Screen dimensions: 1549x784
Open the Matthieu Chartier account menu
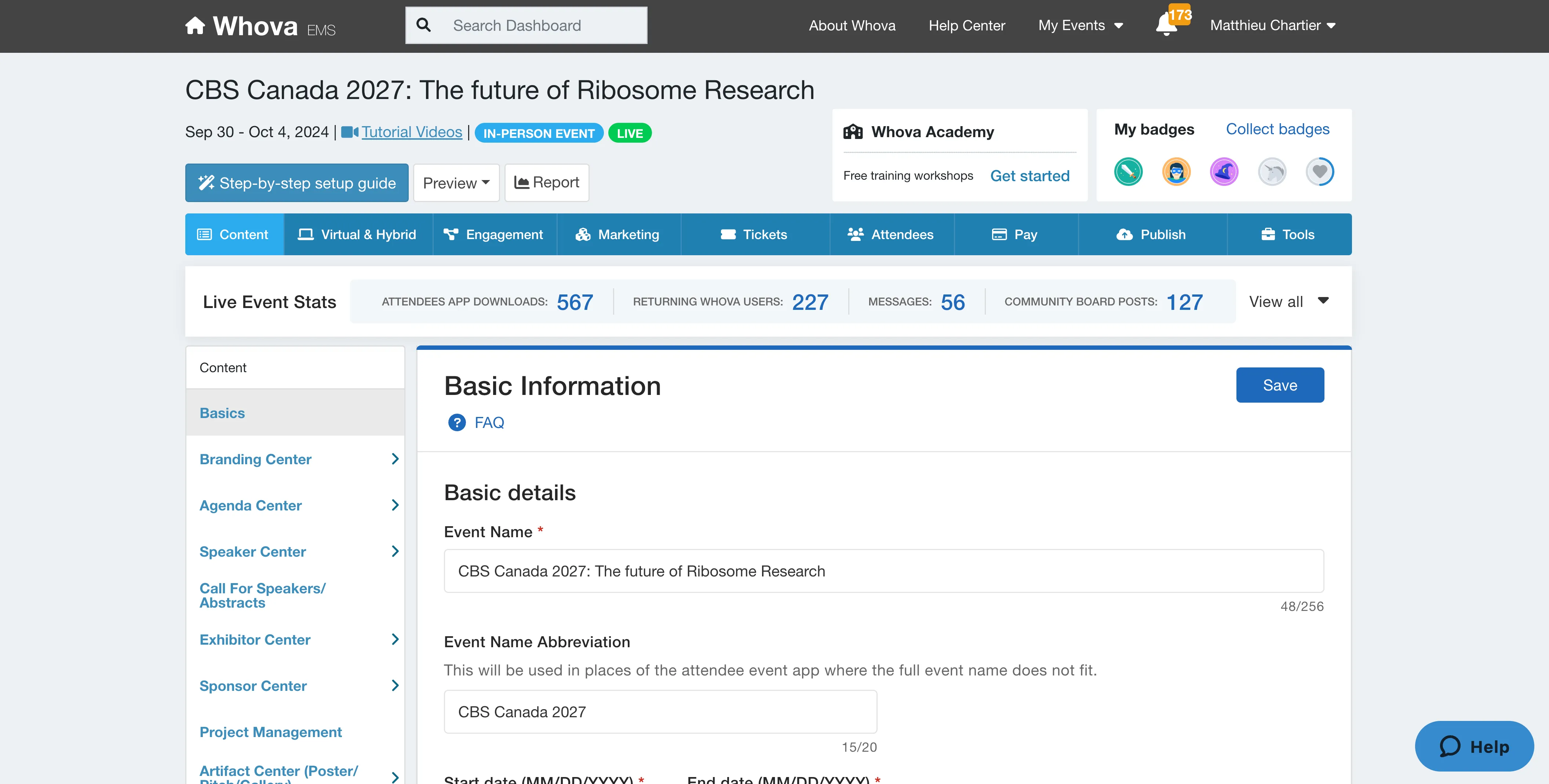pyautogui.click(x=1273, y=25)
